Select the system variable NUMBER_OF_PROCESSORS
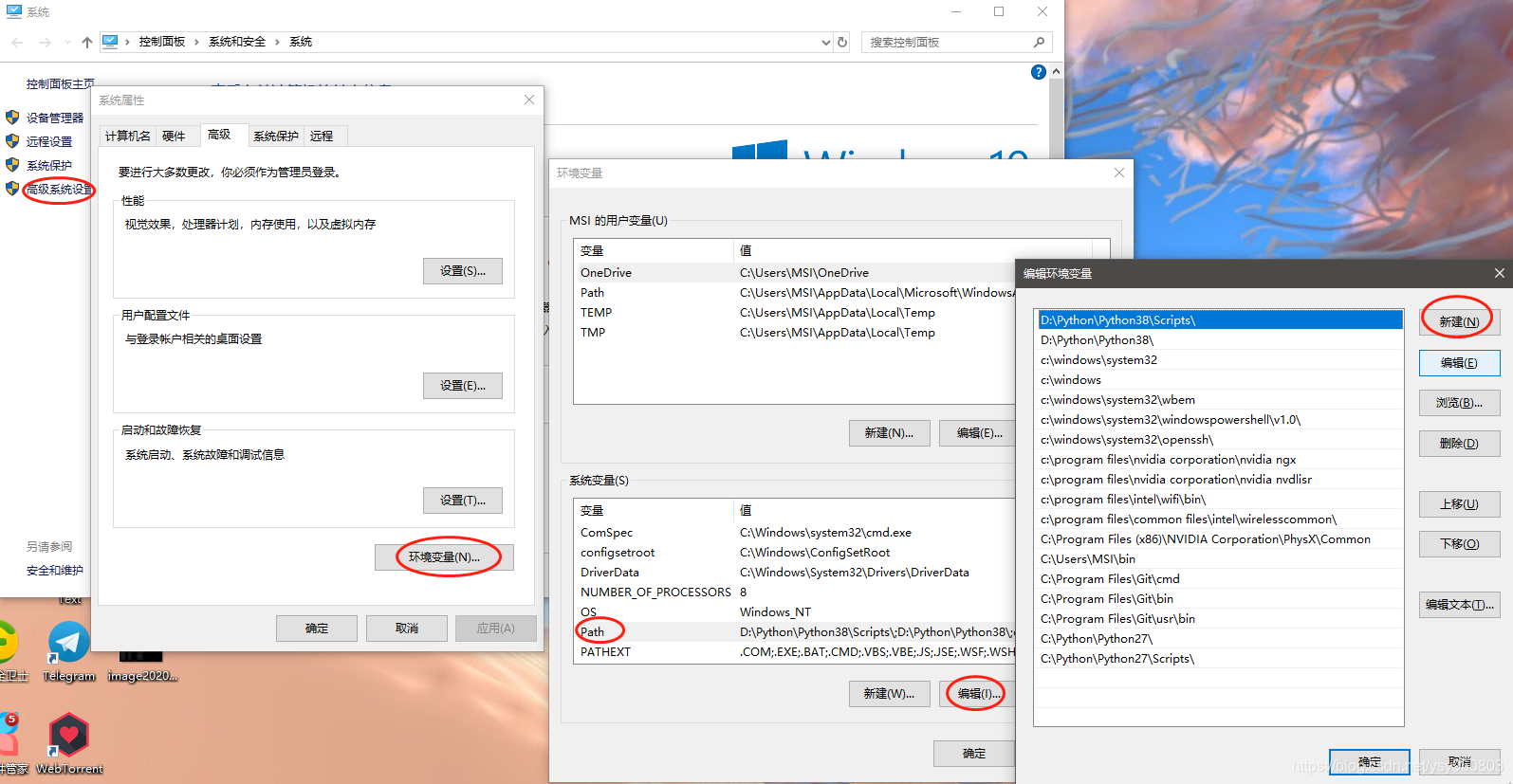 pos(795,593)
